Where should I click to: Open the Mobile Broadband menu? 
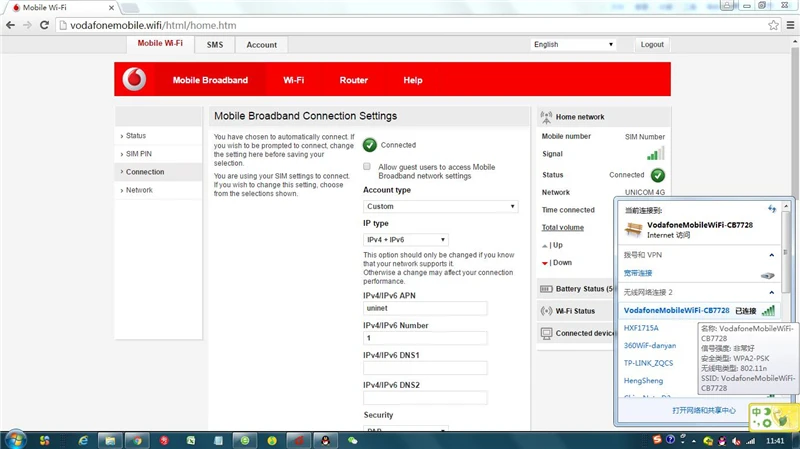tap(210, 80)
